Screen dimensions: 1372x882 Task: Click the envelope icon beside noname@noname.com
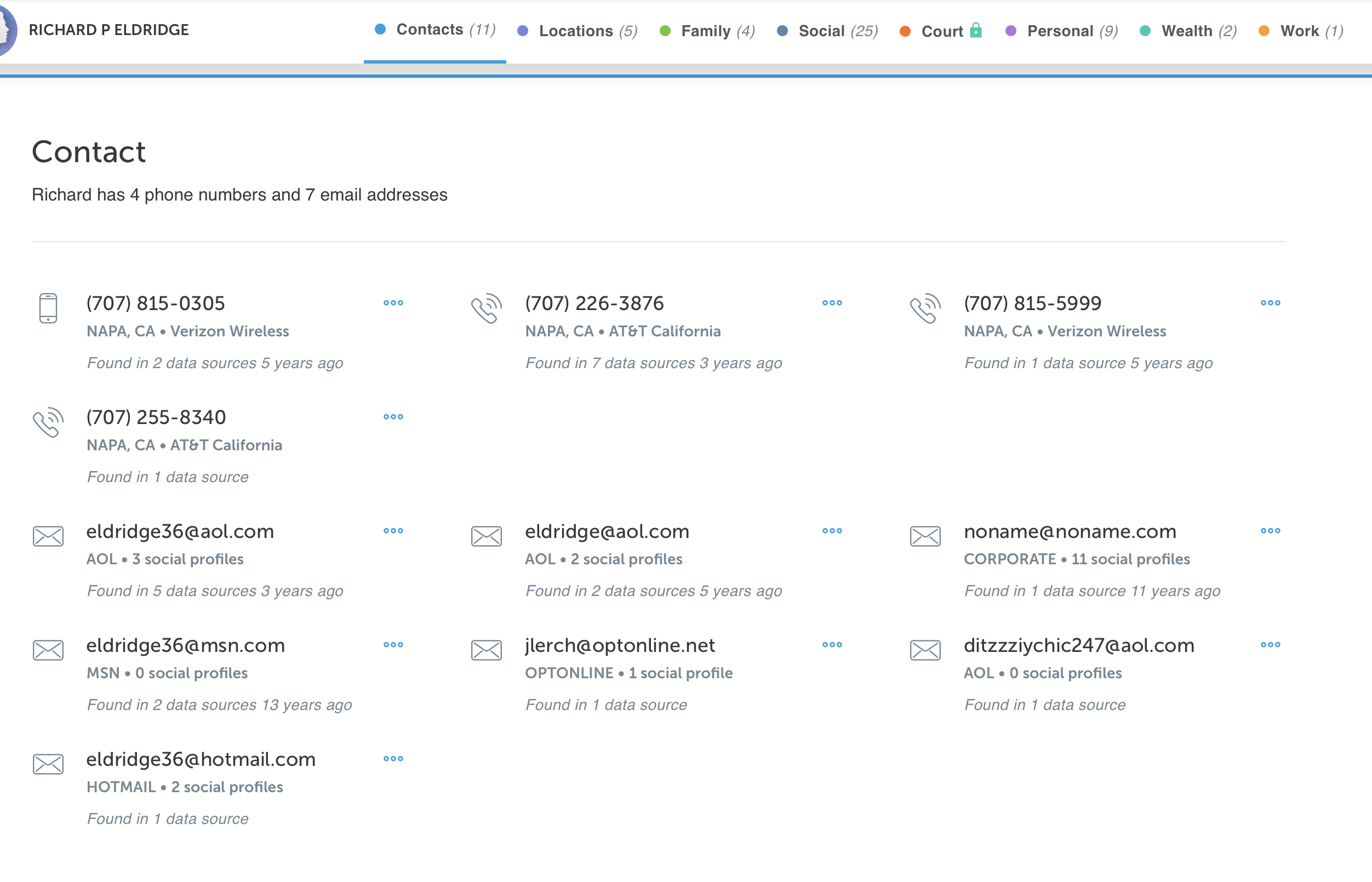pyautogui.click(x=925, y=536)
